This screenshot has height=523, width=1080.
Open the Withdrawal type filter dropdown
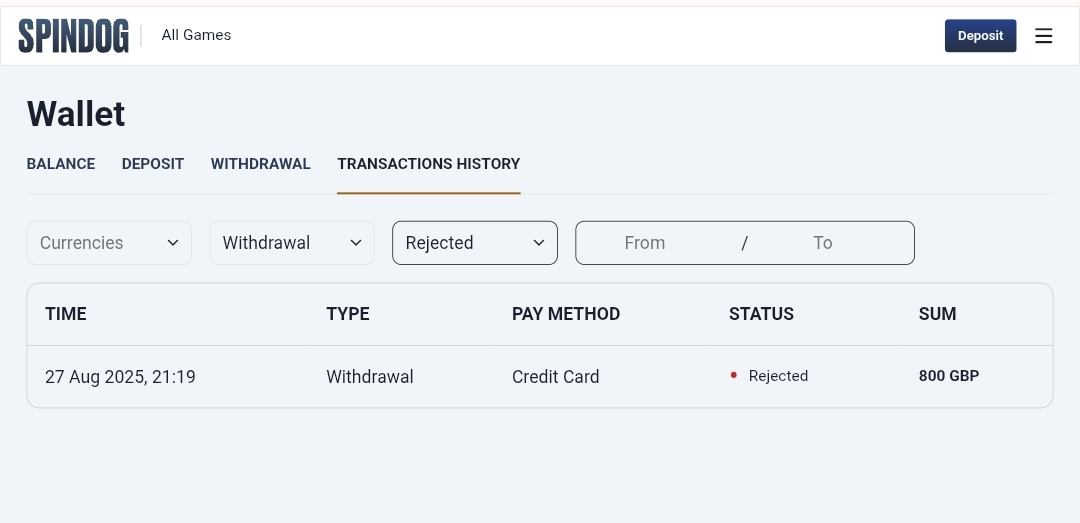[292, 243]
